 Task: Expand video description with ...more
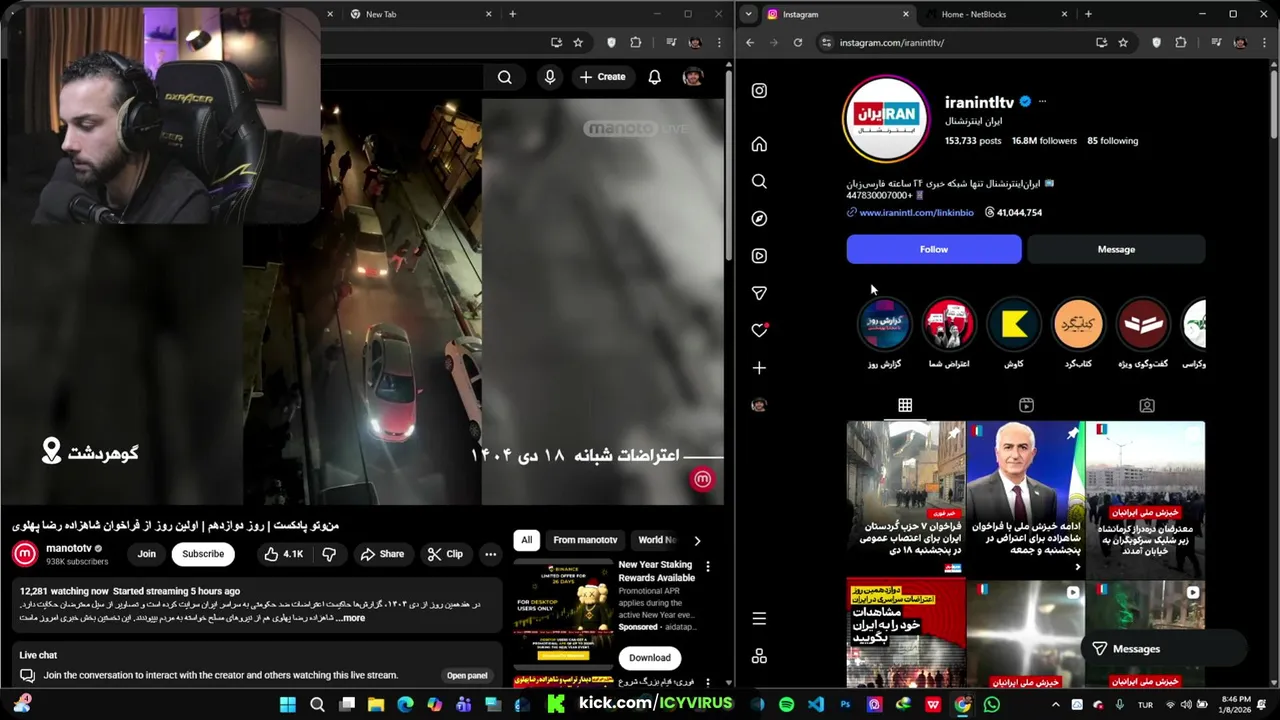point(351,618)
